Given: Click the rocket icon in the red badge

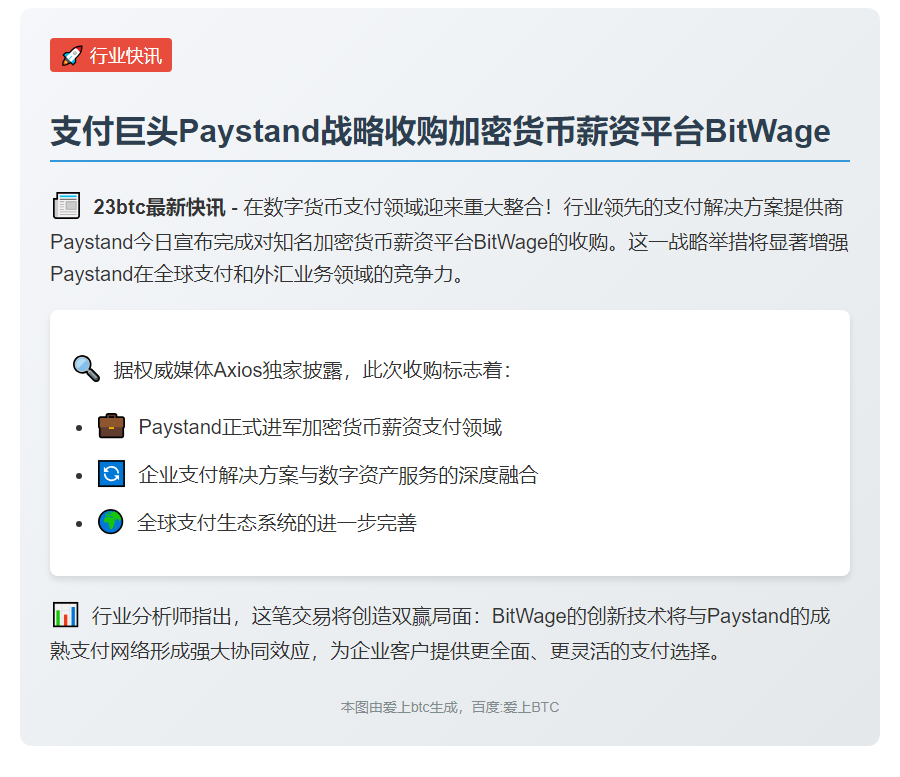Looking at the screenshot, I should click(x=72, y=56).
